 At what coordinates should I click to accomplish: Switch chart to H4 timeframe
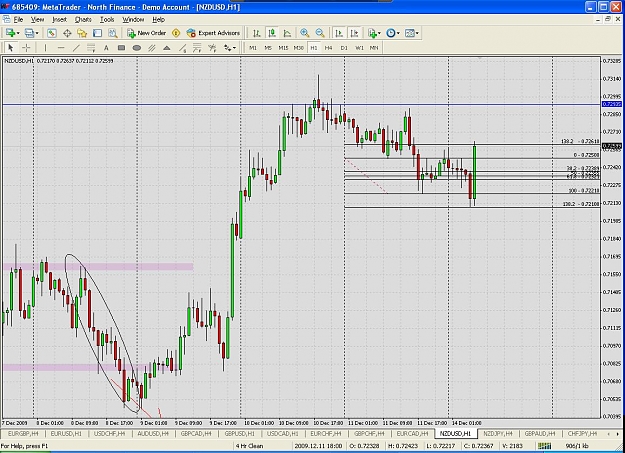coord(328,48)
